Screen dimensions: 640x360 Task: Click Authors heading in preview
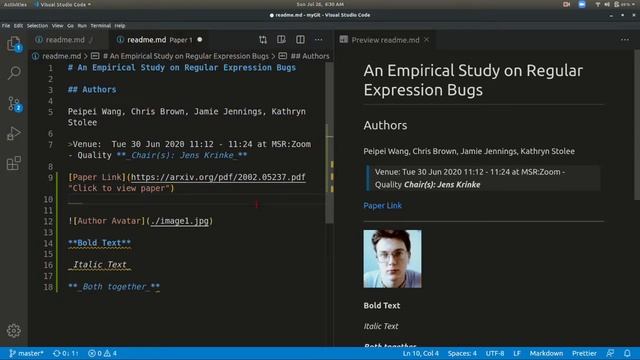click(x=385, y=125)
